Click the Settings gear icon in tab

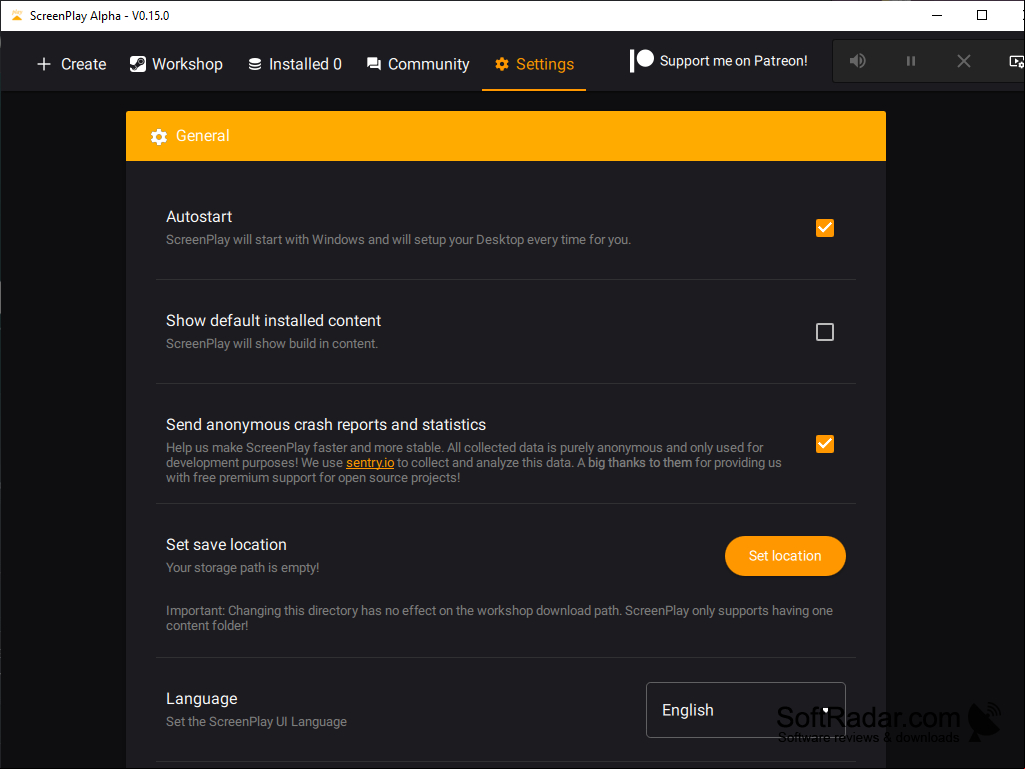point(501,64)
